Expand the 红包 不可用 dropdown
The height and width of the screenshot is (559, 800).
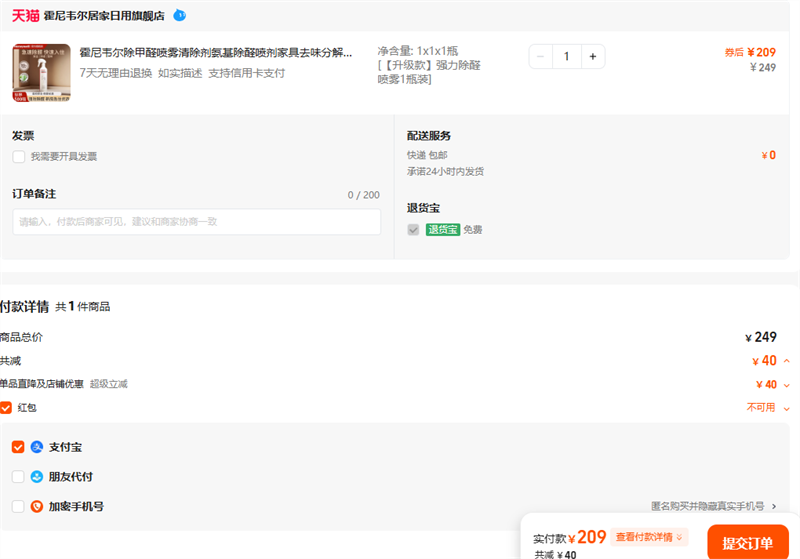786,408
